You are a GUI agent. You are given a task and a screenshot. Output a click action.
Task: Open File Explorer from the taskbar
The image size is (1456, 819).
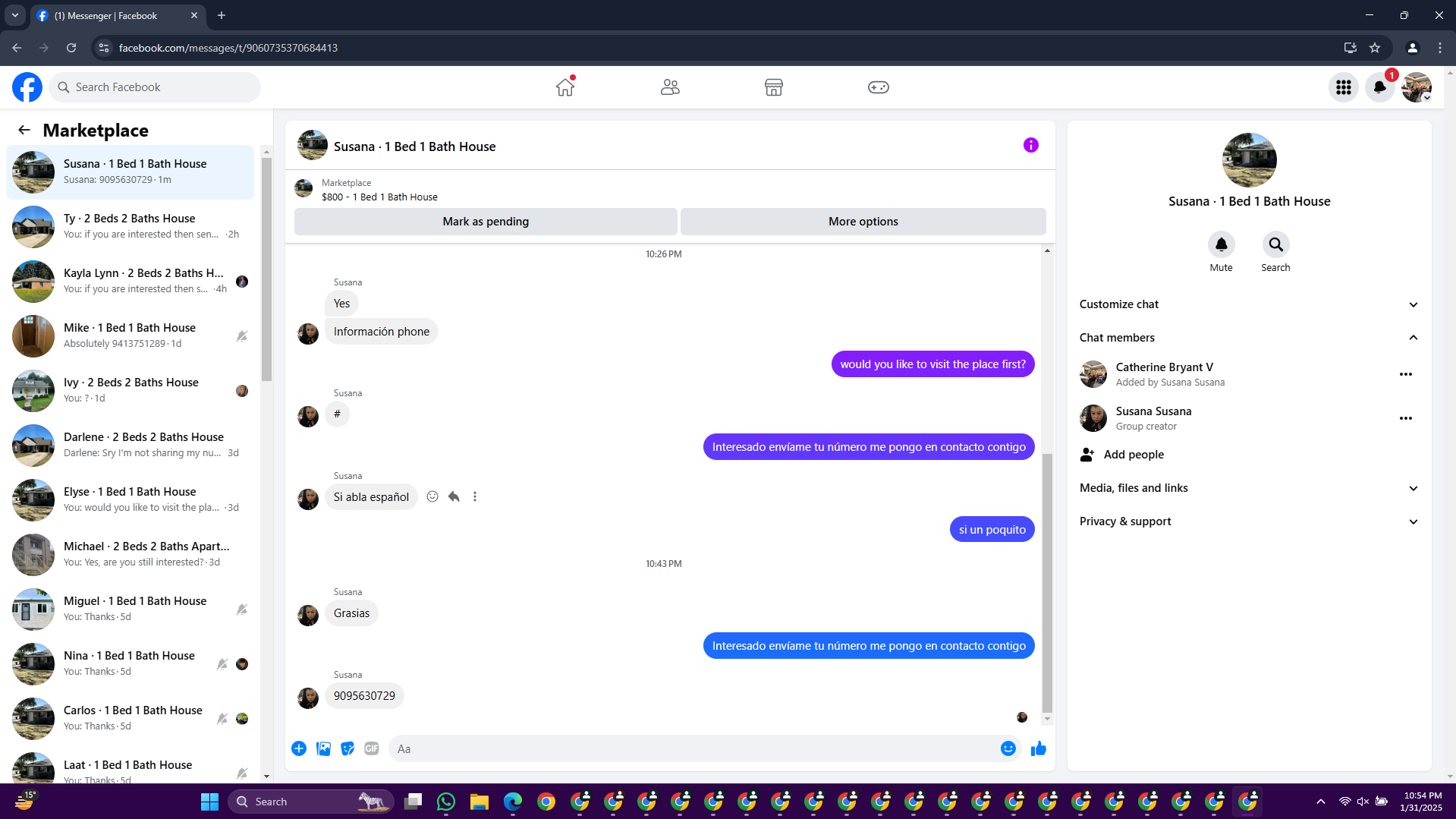[480, 802]
